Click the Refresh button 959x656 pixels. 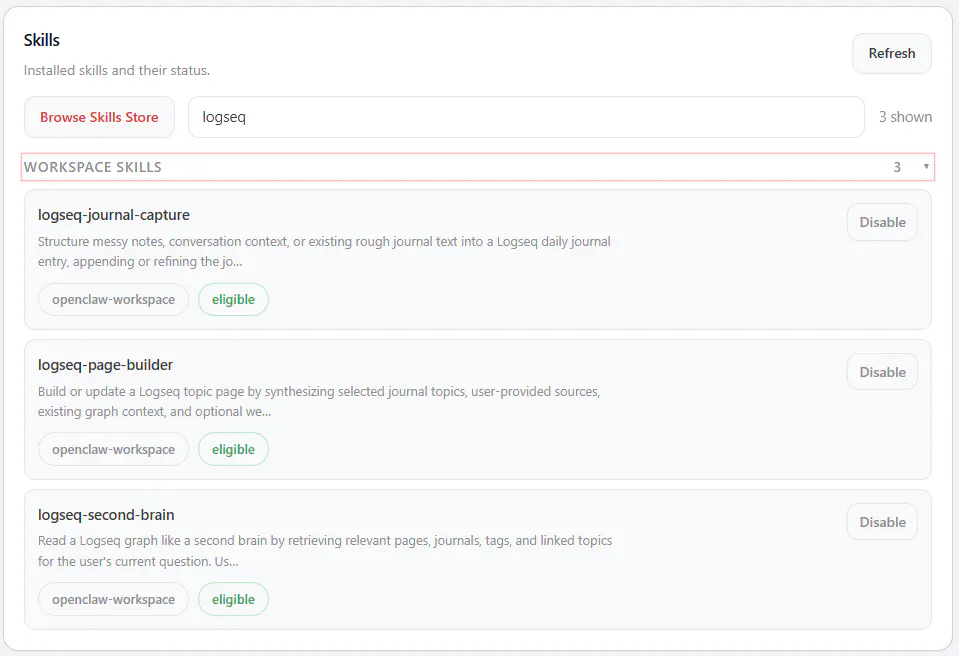891,53
